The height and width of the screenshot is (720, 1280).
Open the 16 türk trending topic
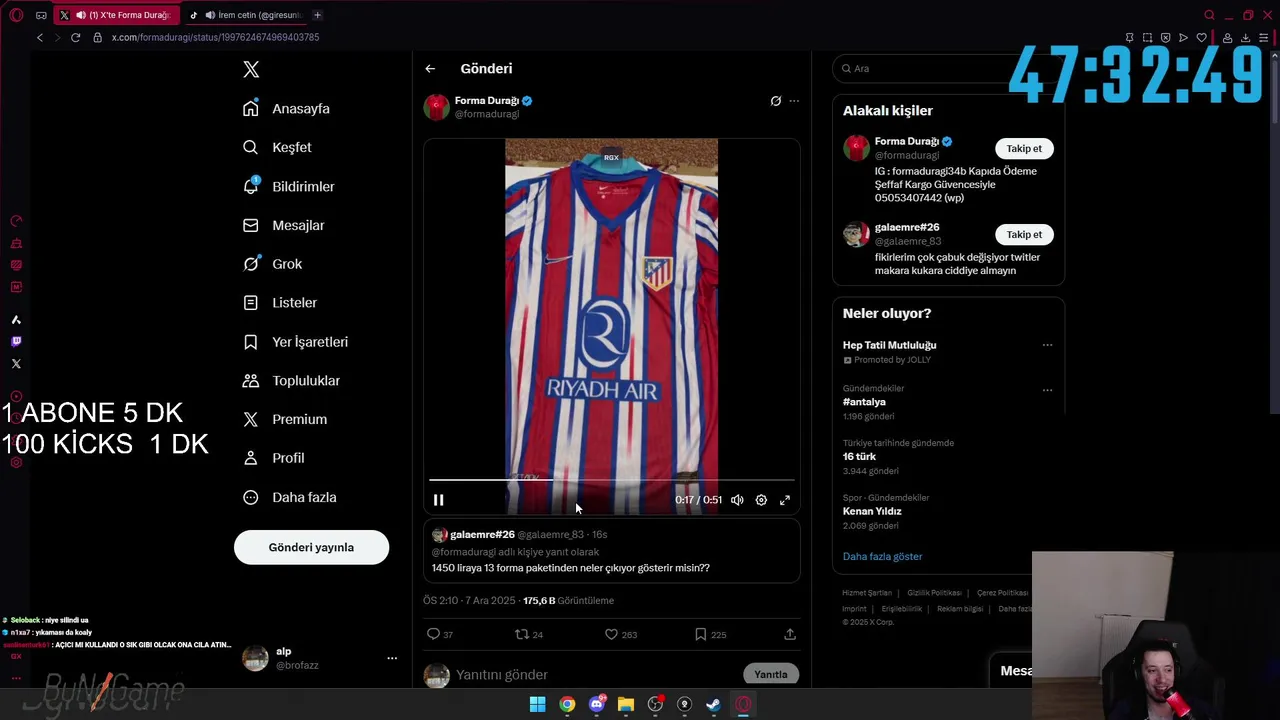tap(859, 457)
